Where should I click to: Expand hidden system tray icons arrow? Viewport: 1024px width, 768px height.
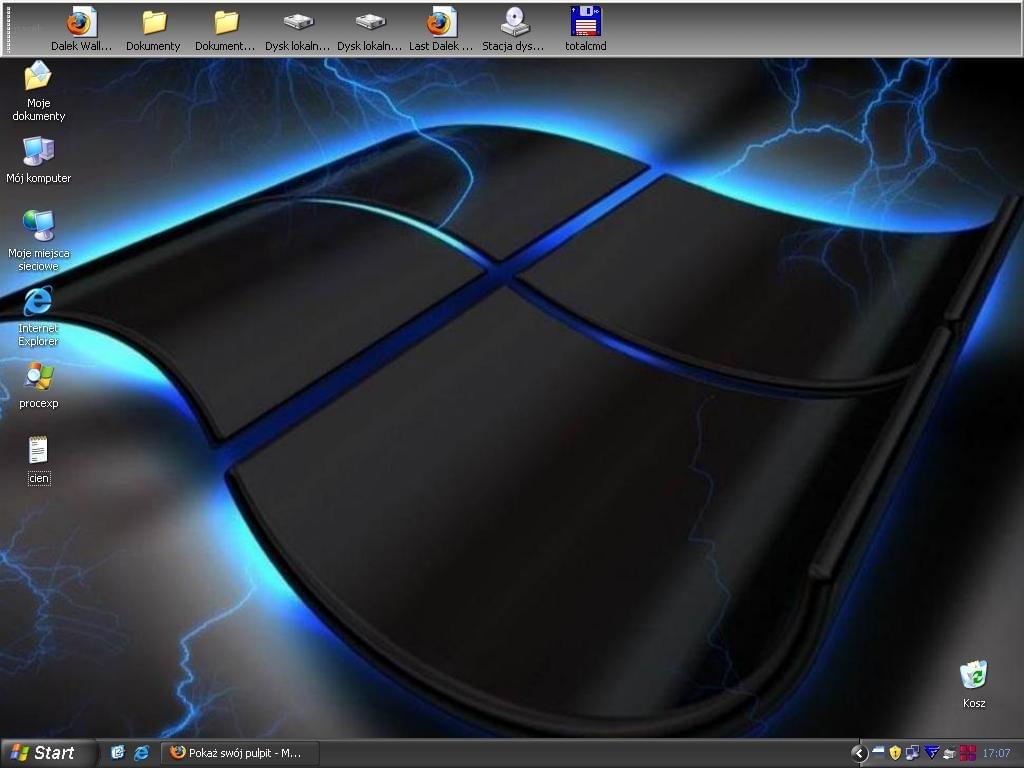click(x=859, y=754)
